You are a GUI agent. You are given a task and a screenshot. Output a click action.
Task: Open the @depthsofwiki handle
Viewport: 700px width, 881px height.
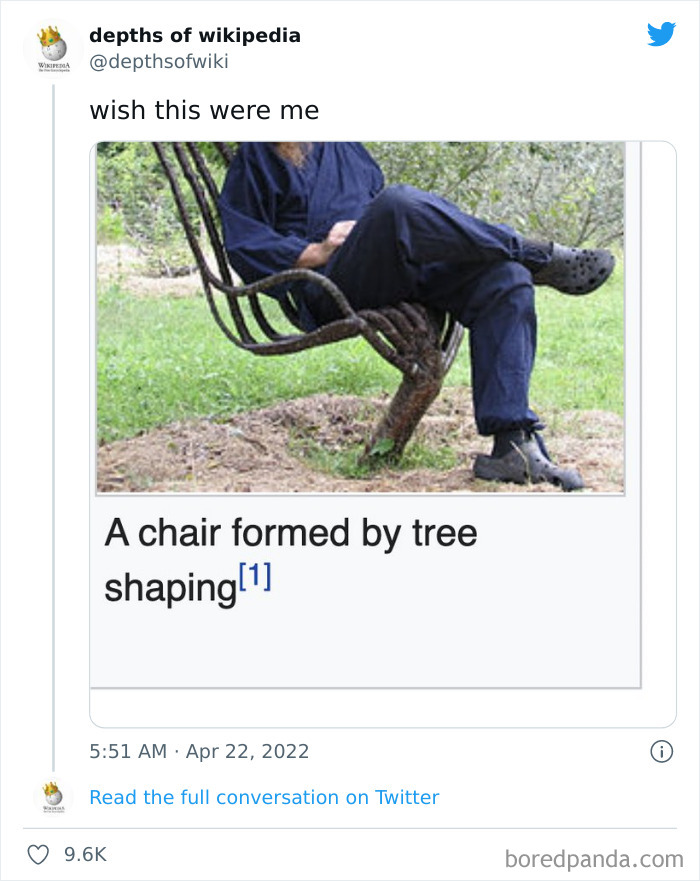point(159,62)
